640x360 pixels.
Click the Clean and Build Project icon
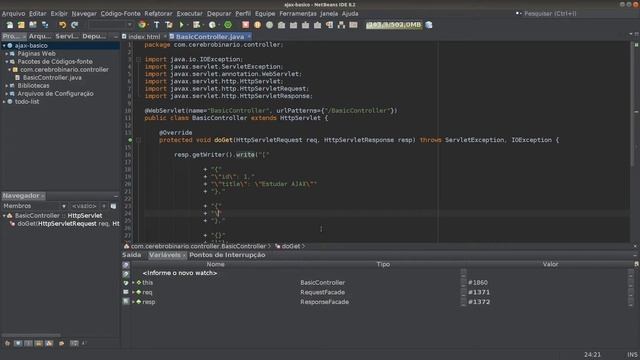click(169, 25)
